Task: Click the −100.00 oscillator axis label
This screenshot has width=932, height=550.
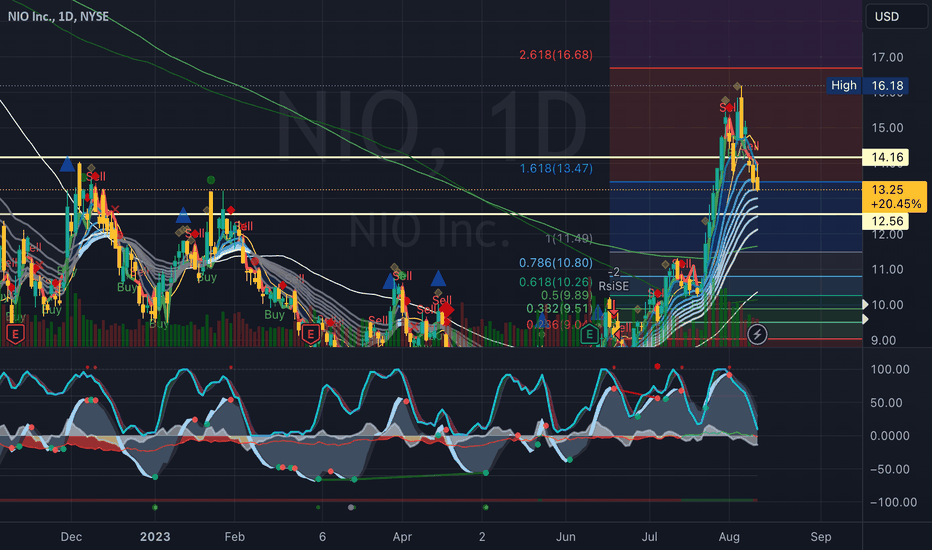Action: [893, 502]
